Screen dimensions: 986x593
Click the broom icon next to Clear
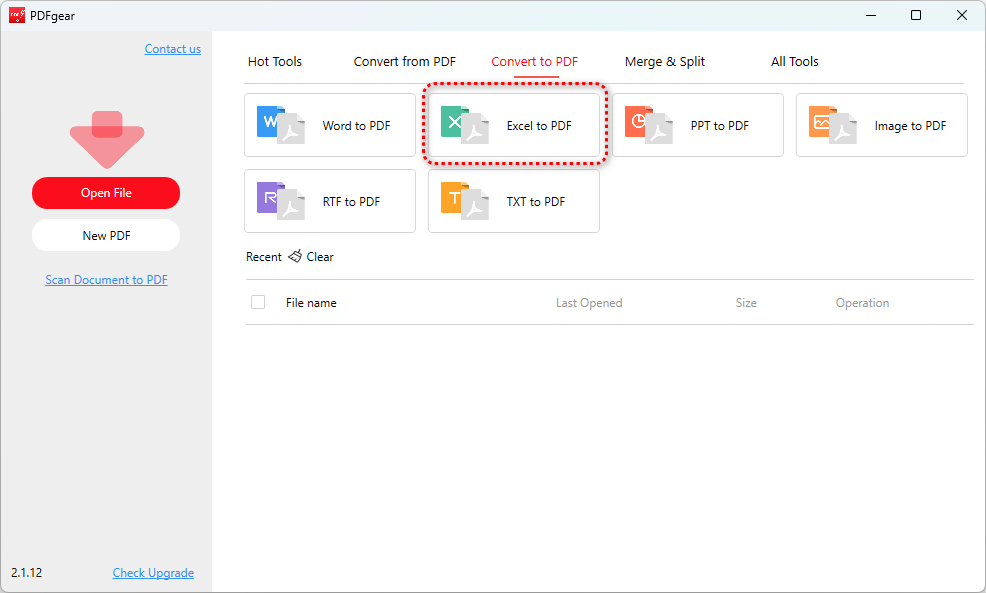click(295, 257)
